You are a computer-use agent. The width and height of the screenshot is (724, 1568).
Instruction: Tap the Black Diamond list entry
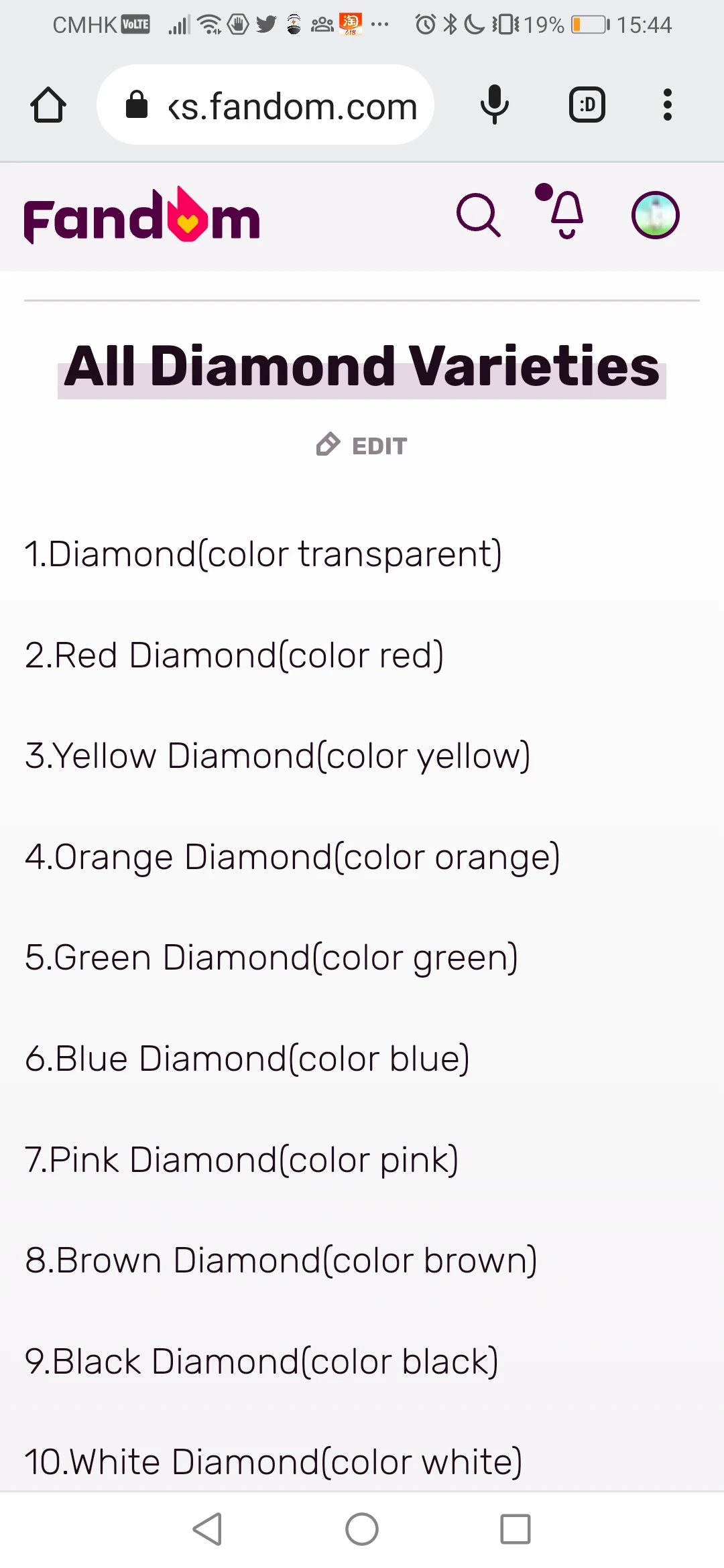pos(261,1361)
